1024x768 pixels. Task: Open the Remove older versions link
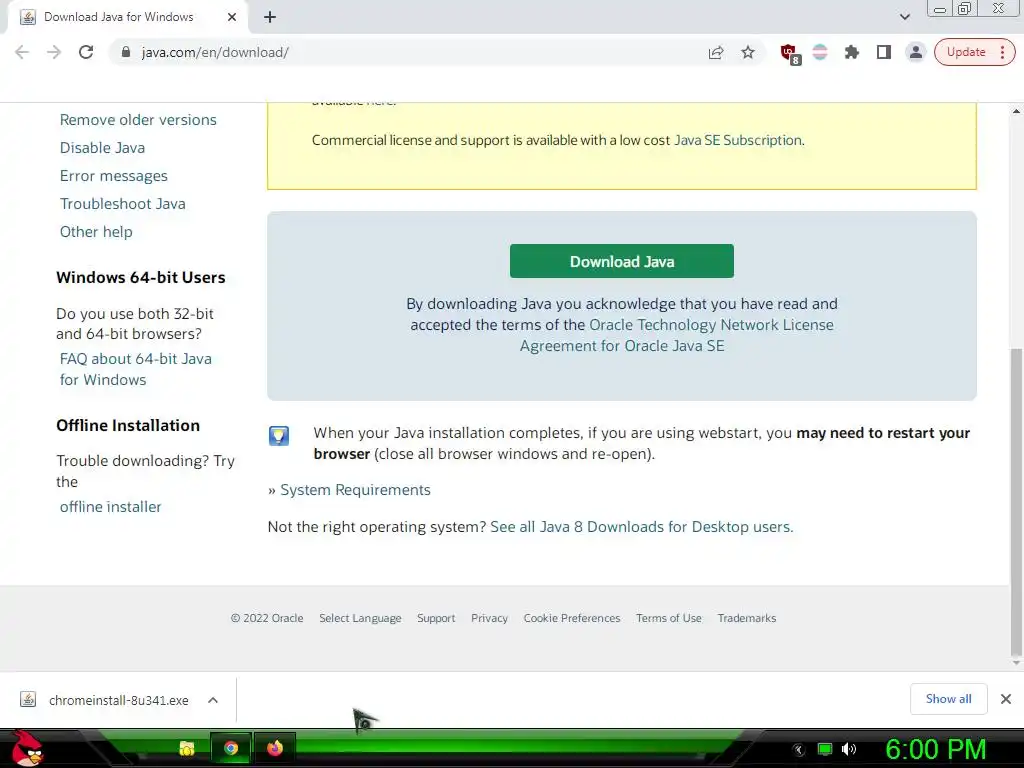[x=138, y=120]
